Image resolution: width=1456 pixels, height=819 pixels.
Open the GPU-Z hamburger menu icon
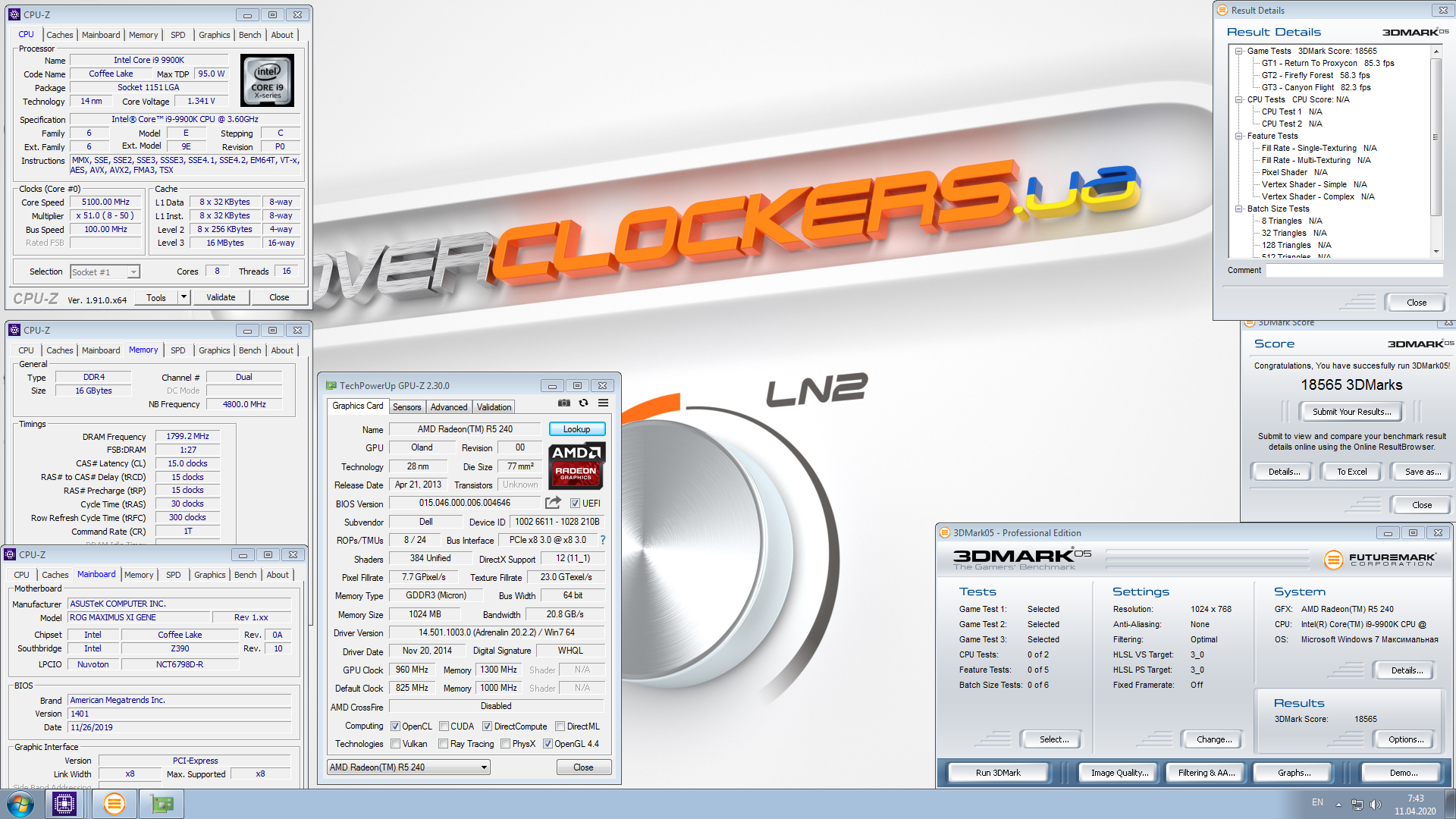[x=604, y=403]
